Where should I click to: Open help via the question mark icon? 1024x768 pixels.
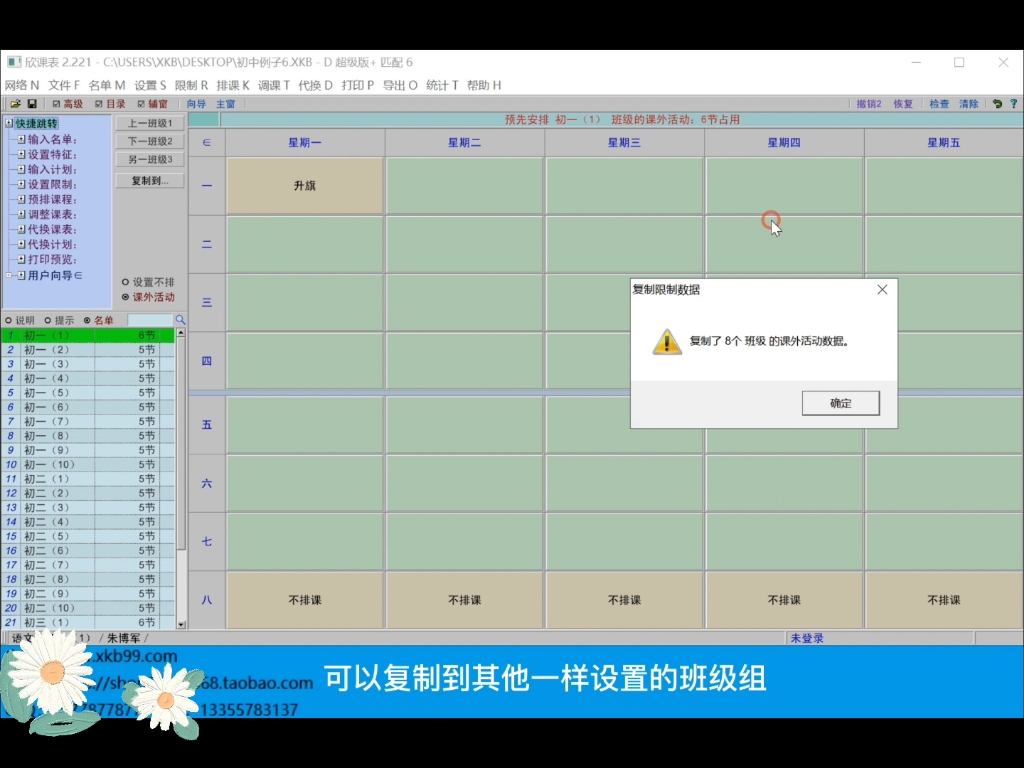(x=1014, y=103)
